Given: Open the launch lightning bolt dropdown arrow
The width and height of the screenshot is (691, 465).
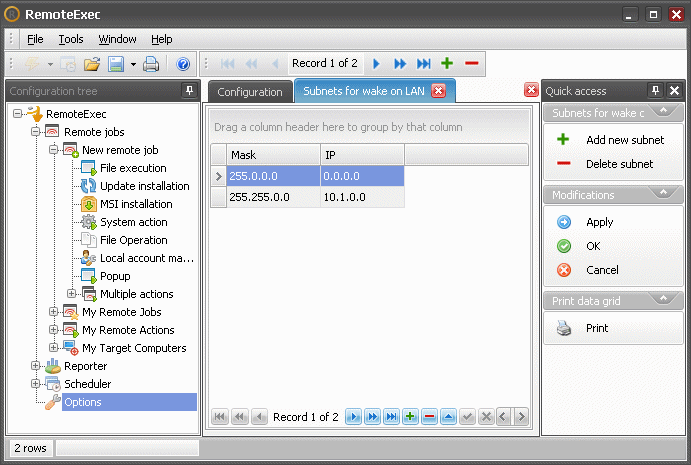Looking at the screenshot, I should coord(50,64).
